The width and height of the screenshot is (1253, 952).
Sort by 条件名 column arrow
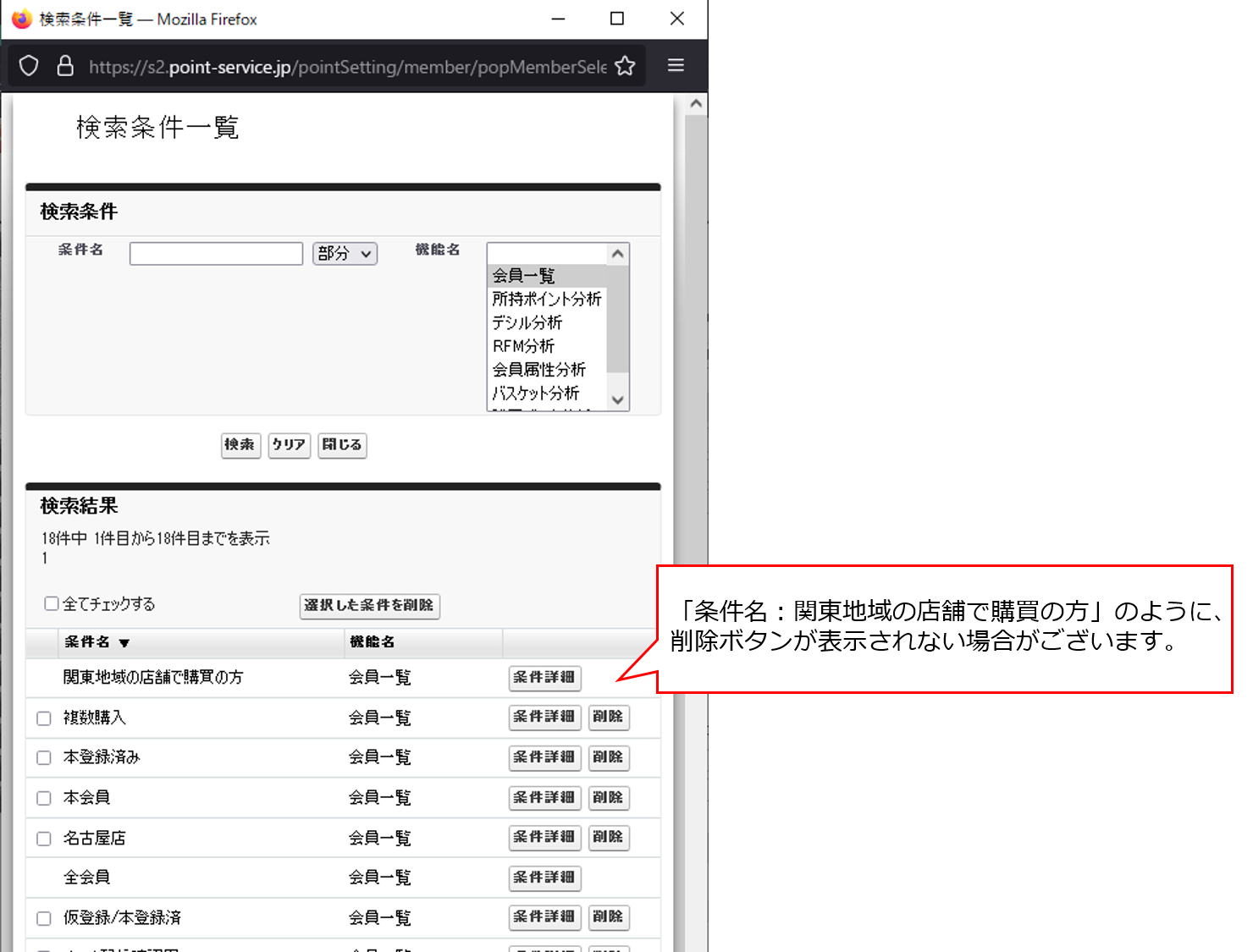tap(124, 643)
